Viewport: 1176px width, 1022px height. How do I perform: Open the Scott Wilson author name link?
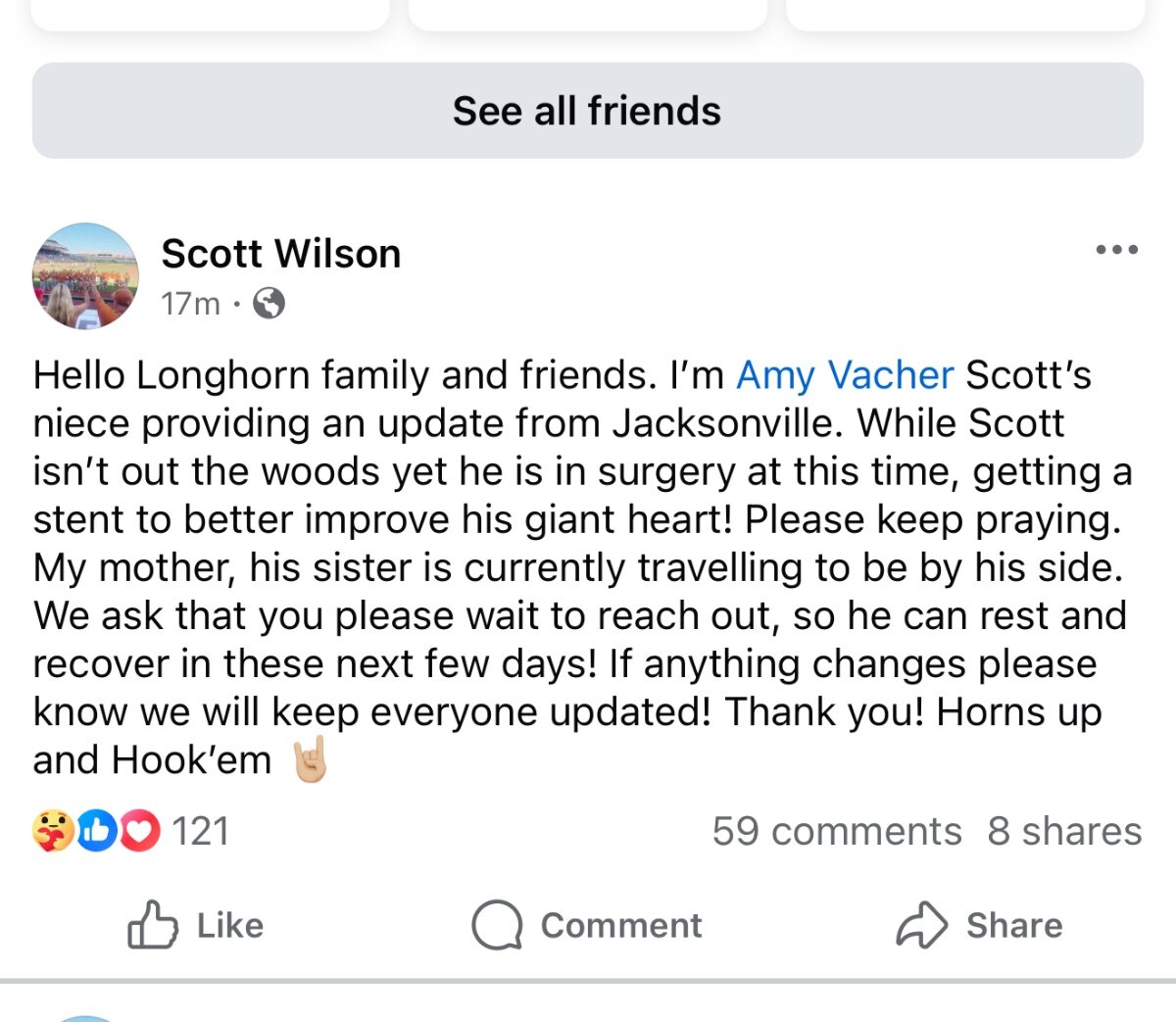(281, 254)
